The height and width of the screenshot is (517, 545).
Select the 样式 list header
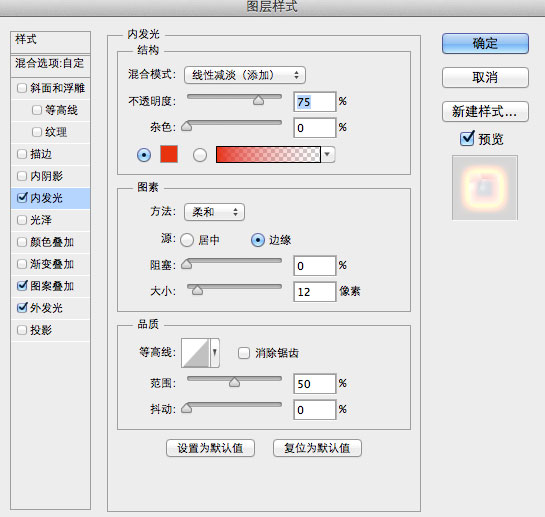51,42
